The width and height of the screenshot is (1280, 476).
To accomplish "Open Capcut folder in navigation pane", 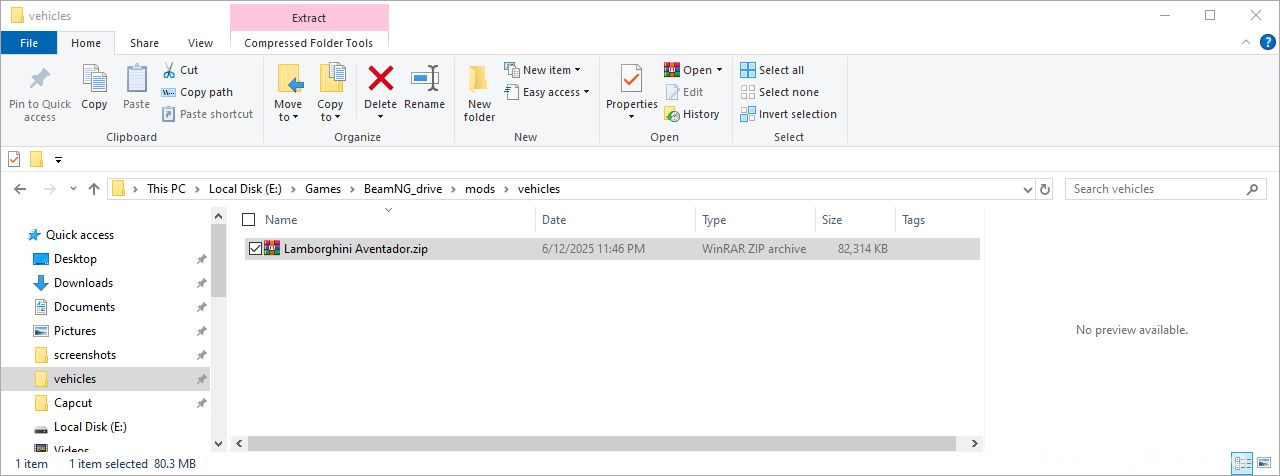I will click(73, 403).
